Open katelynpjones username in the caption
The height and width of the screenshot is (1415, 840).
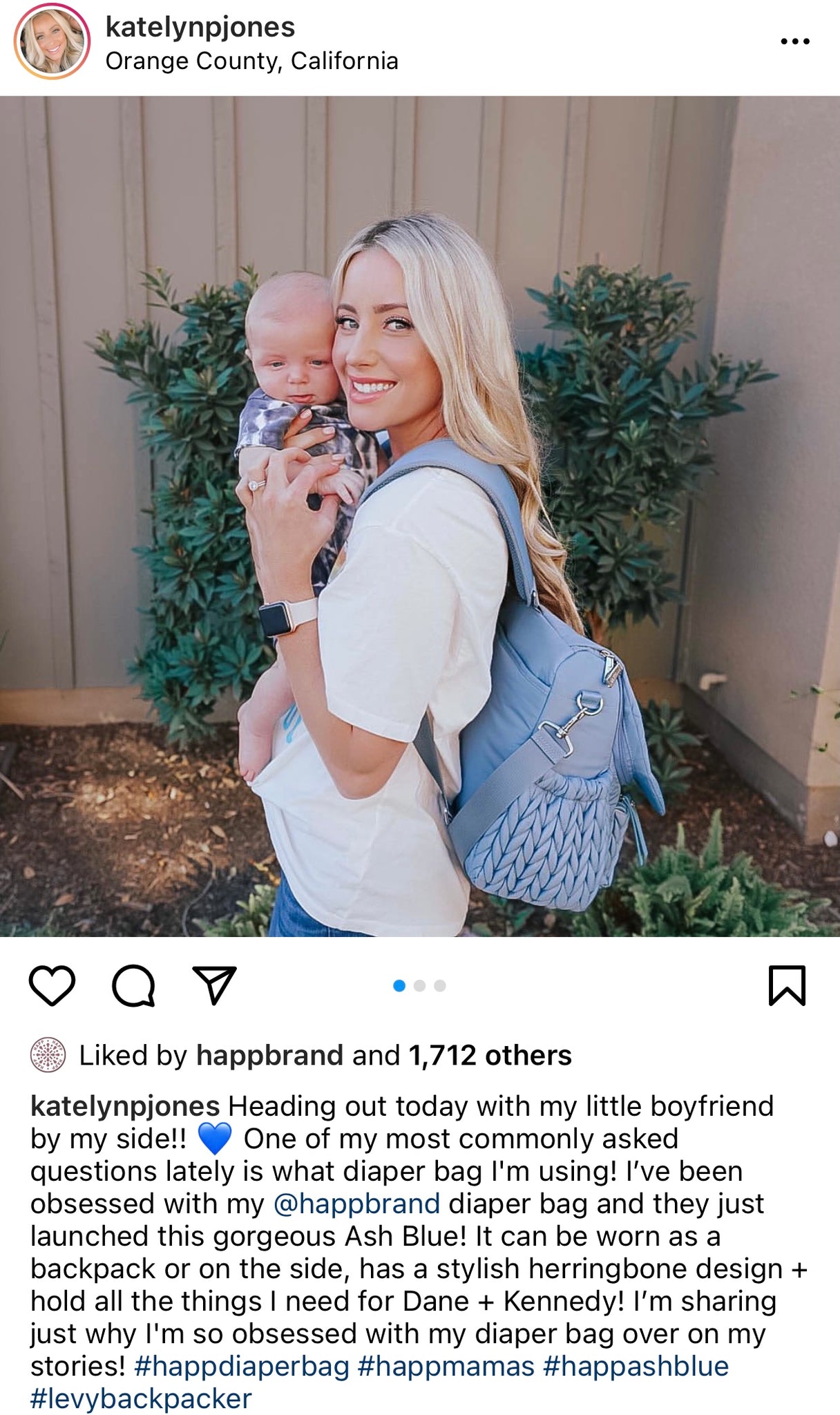click(x=125, y=1106)
